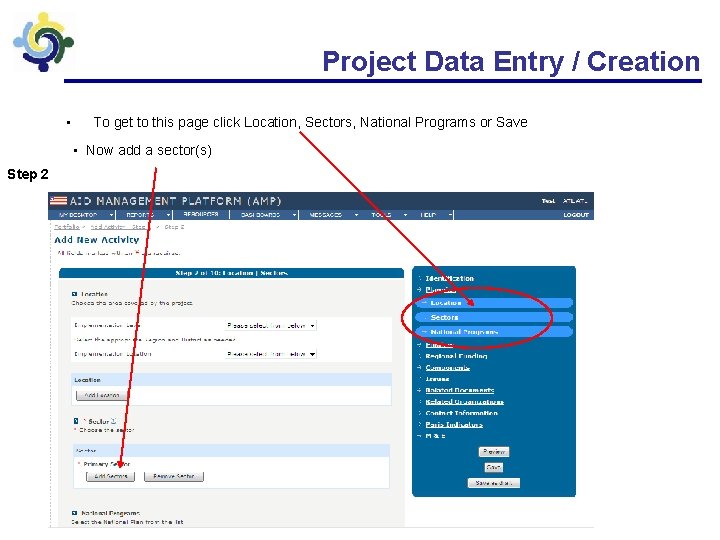Click the dropdown arrow beside REPORTS

(x=168, y=215)
